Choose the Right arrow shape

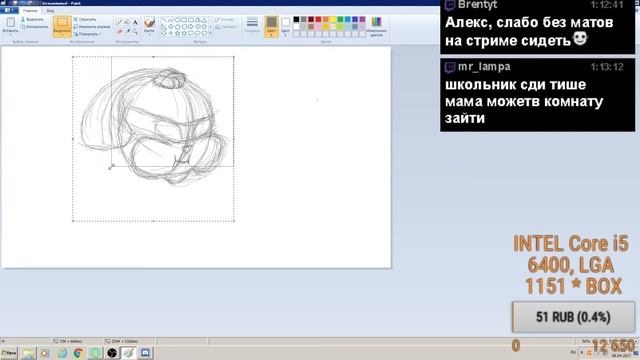(191, 27)
